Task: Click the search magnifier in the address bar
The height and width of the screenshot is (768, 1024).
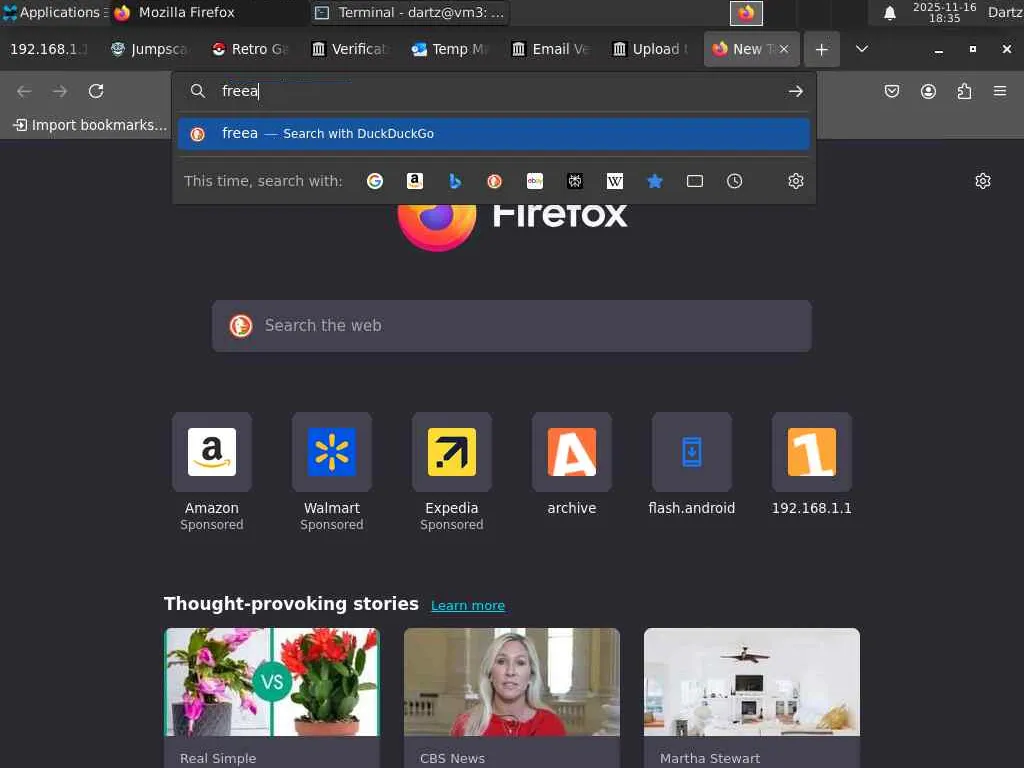Action: pos(198,91)
